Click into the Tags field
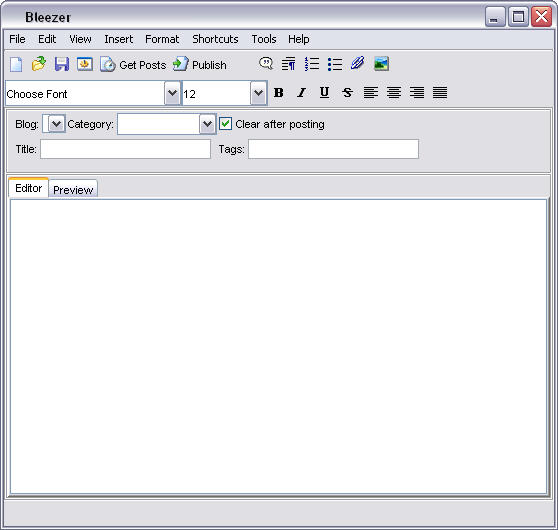The height and width of the screenshot is (530, 558). [333, 149]
